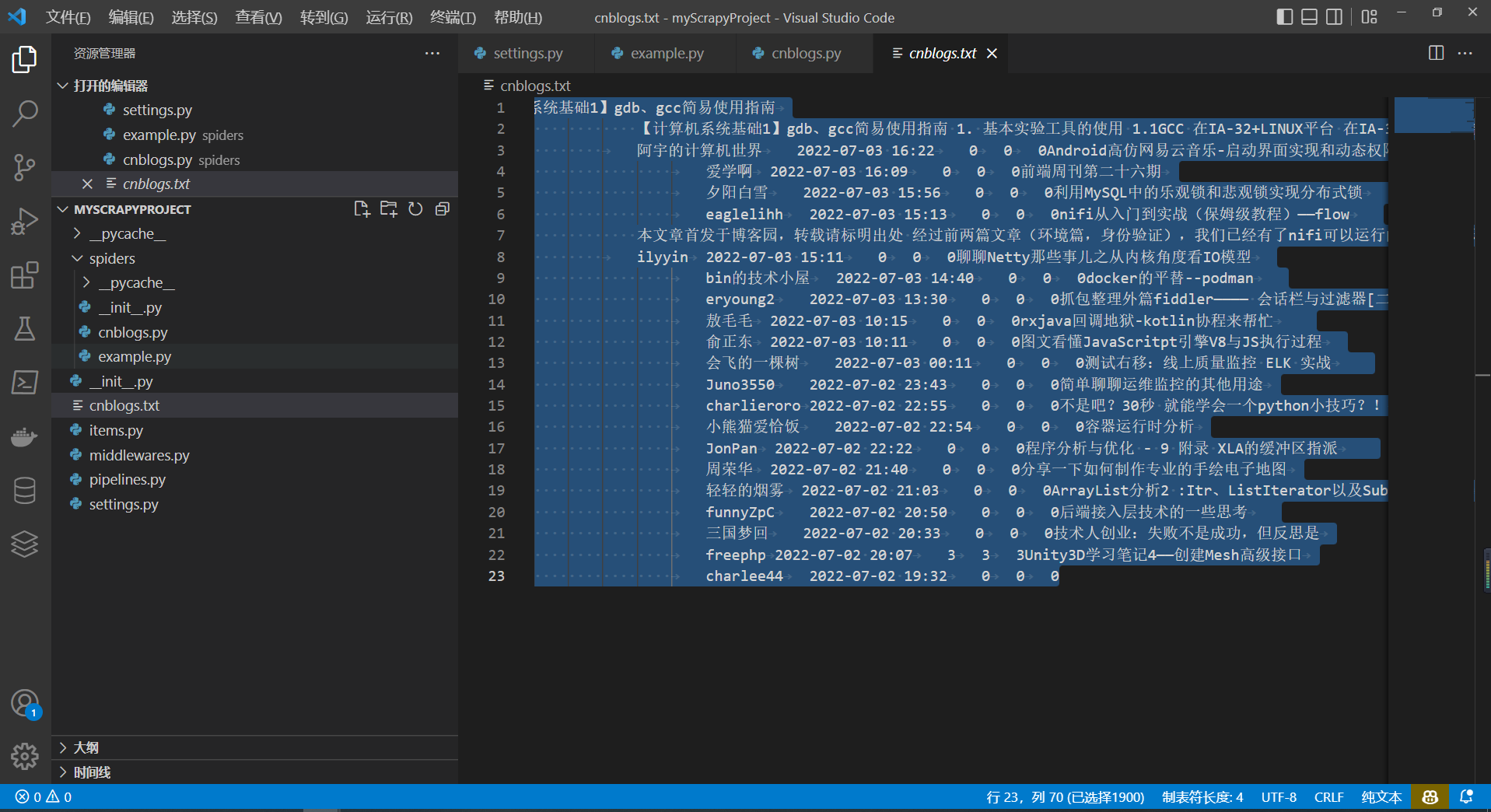Viewport: 1491px width, 812px height.
Task: Change tab size indentation setting
Action: (1202, 797)
